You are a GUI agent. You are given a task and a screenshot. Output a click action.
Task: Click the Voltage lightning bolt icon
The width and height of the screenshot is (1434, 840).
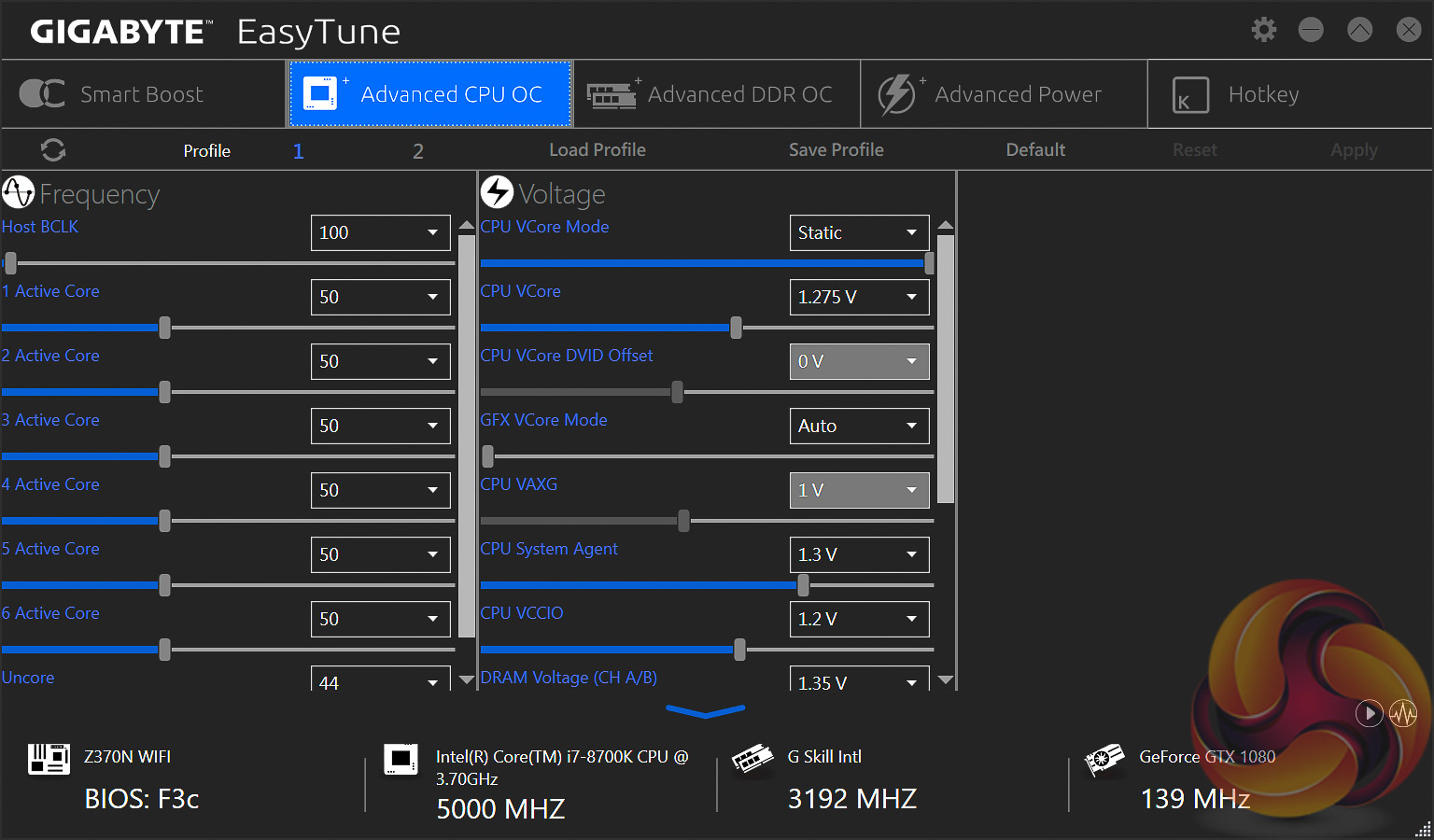[x=497, y=192]
